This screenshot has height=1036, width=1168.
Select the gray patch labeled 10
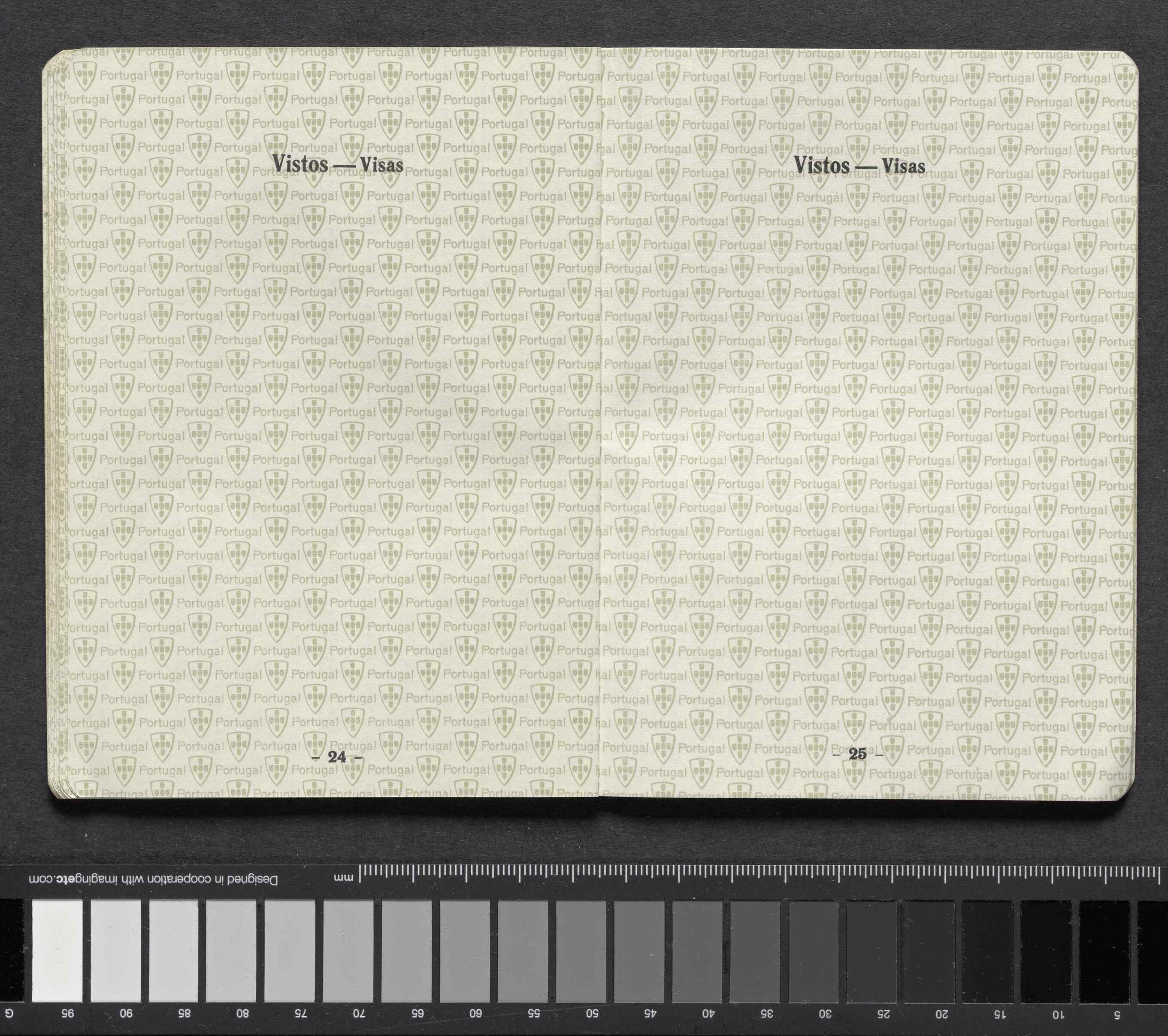point(1046,951)
